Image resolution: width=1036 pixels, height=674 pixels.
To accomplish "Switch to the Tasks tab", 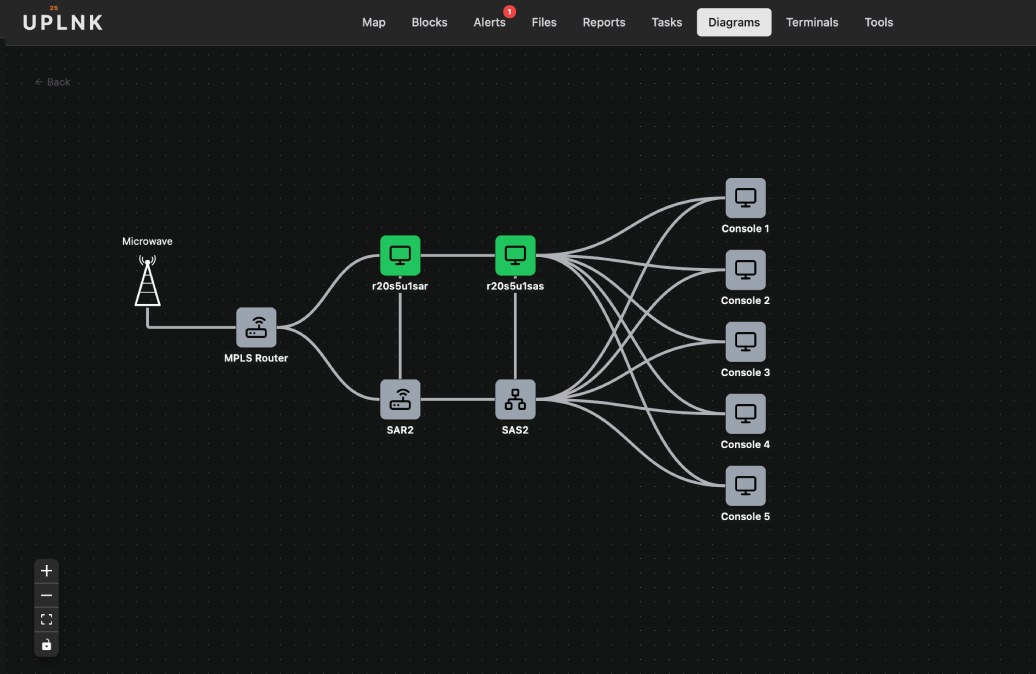I will click(x=667, y=22).
